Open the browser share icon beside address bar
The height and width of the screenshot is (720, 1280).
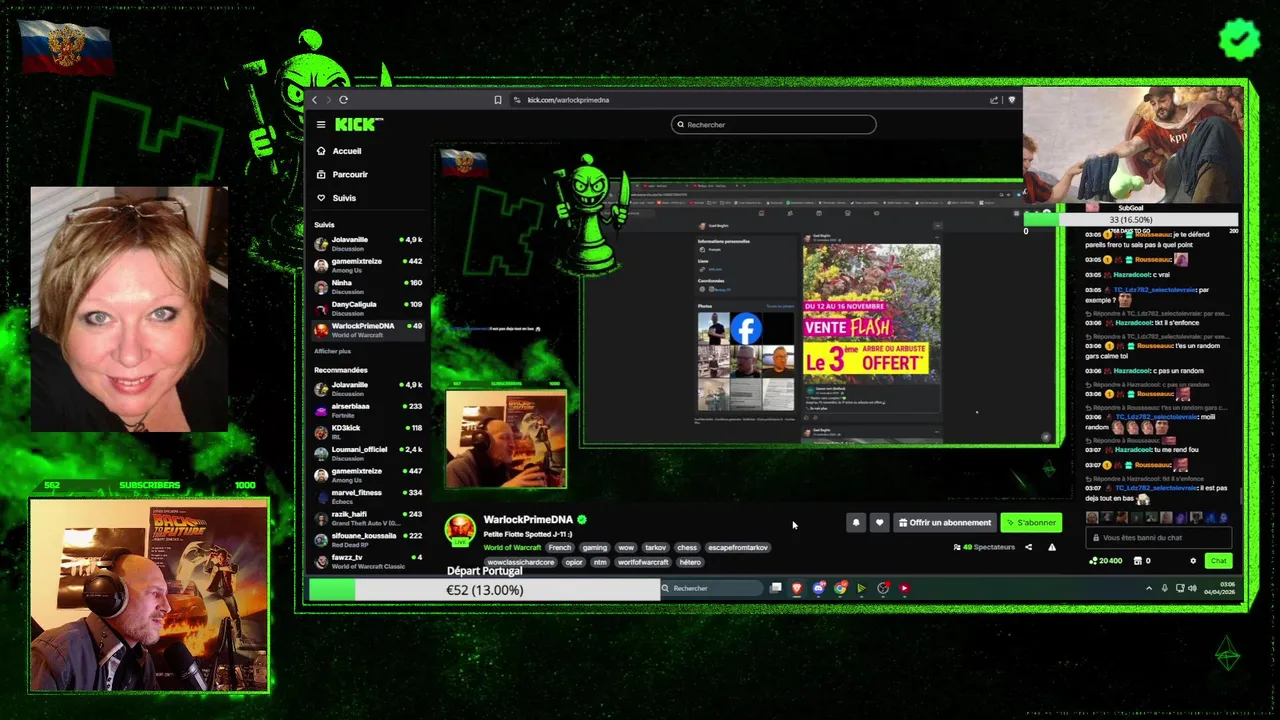tap(994, 100)
